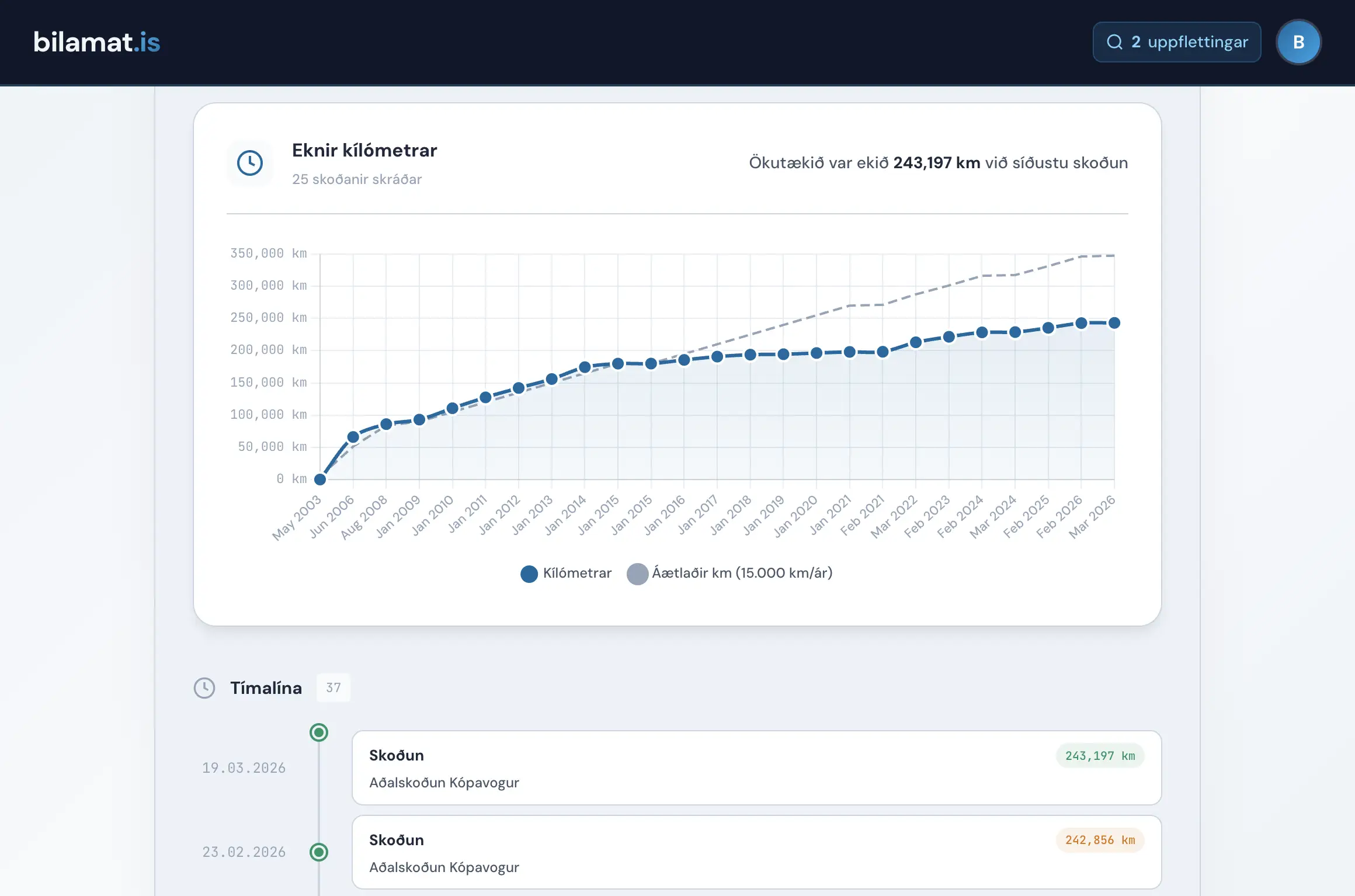The width and height of the screenshot is (1355, 896).
Task: Select the May 2003 data point at 0 km
Action: [320, 480]
